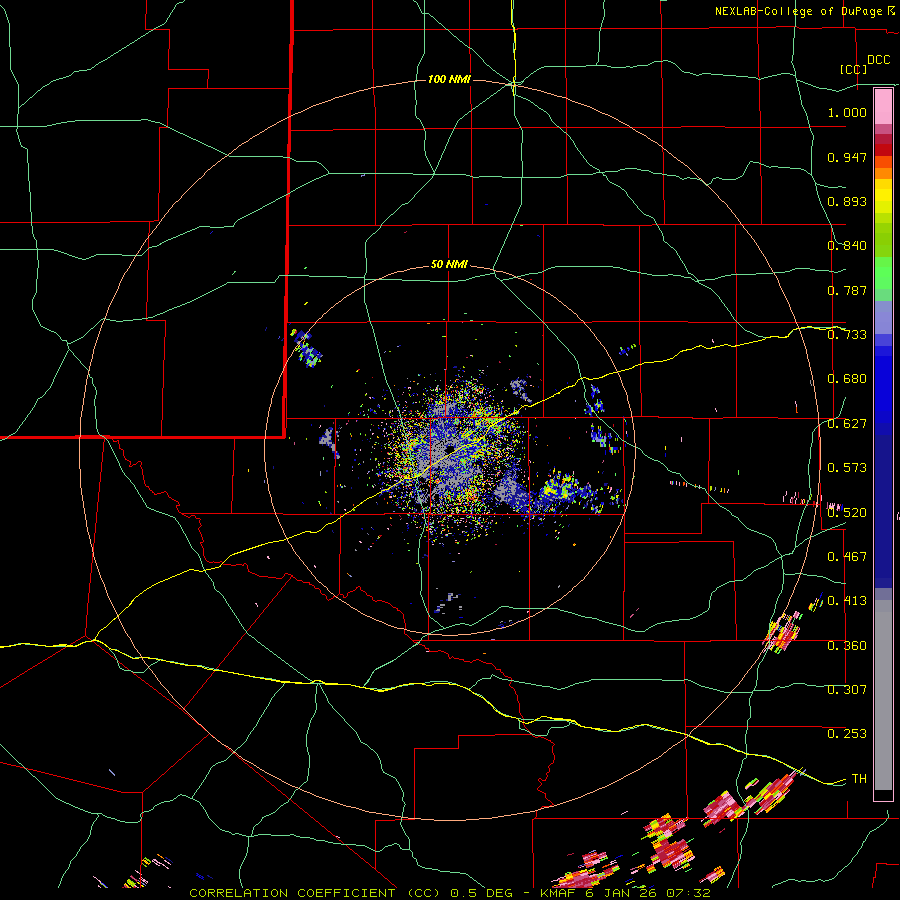
Task: Select the bright green band of the color bar
Action: click(883, 273)
